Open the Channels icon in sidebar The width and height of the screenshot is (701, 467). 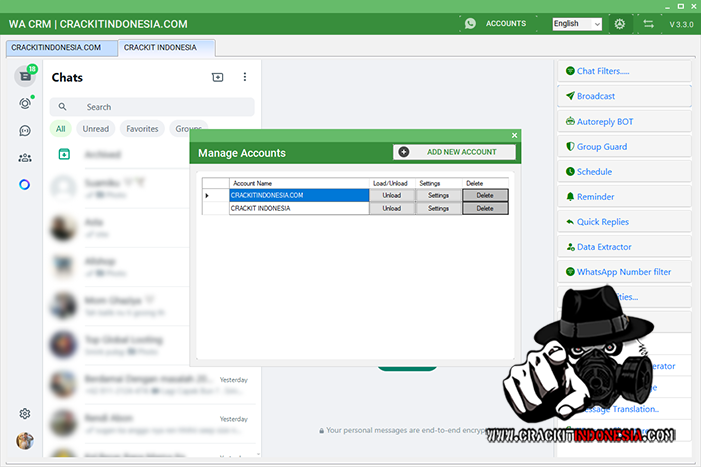tap(25, 130)
